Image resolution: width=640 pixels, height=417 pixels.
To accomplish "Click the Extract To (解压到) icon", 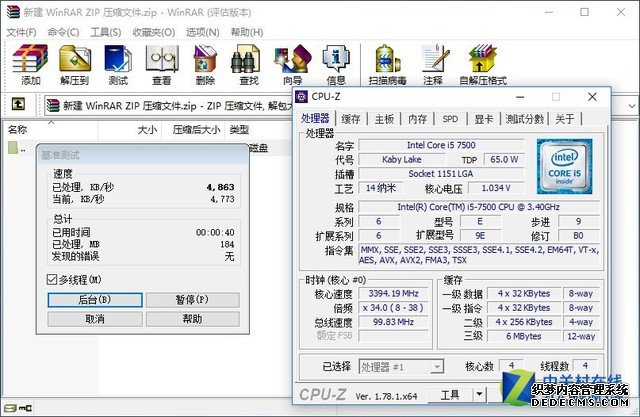I will pyautogui.click(x=75, y=65).
